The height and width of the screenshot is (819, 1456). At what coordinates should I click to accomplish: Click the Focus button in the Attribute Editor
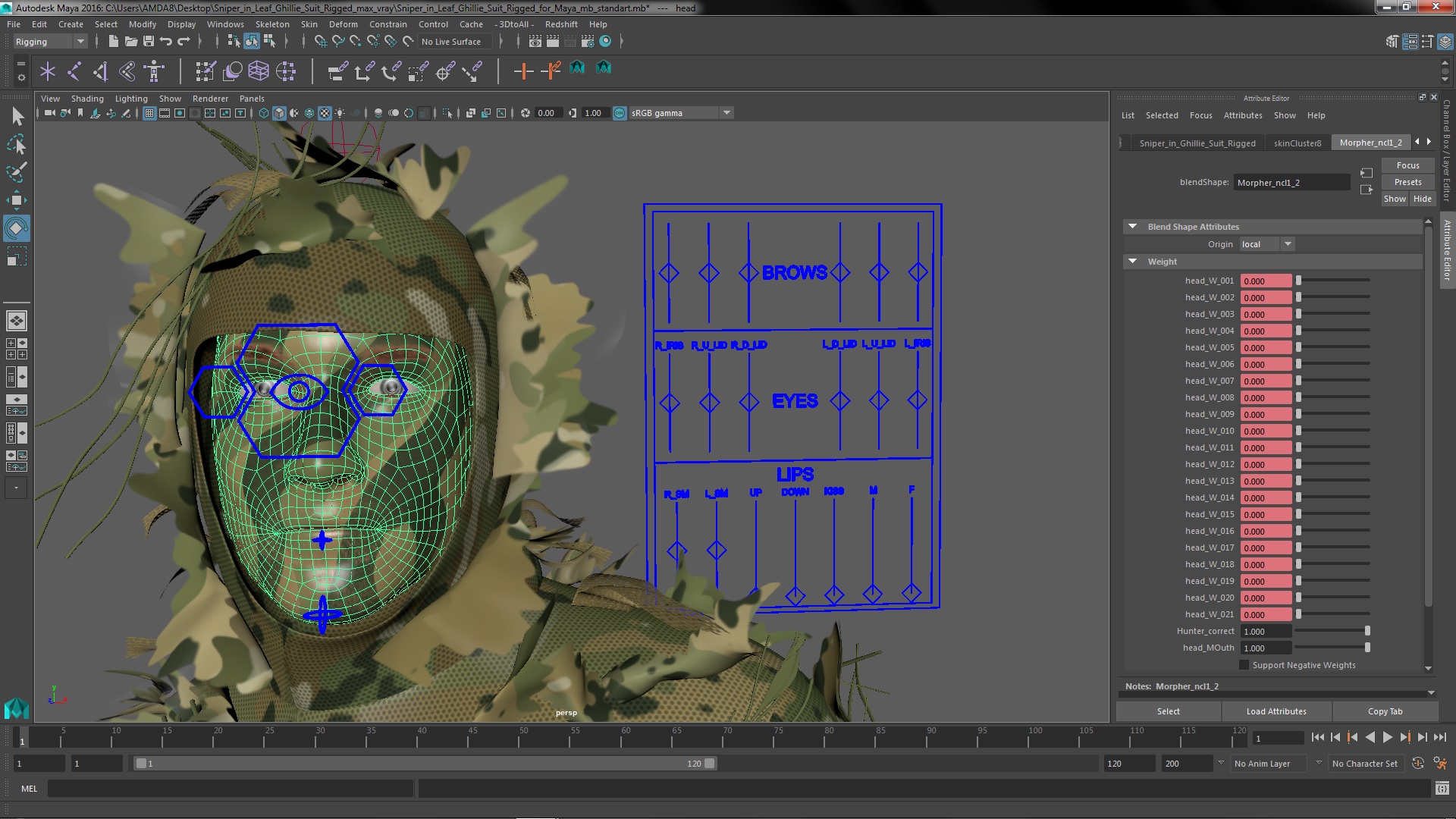(x=1407, y=165)
